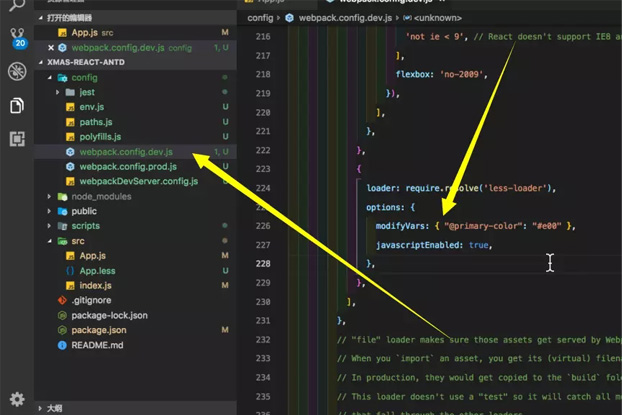Open package.json file

tap(98, 330)
